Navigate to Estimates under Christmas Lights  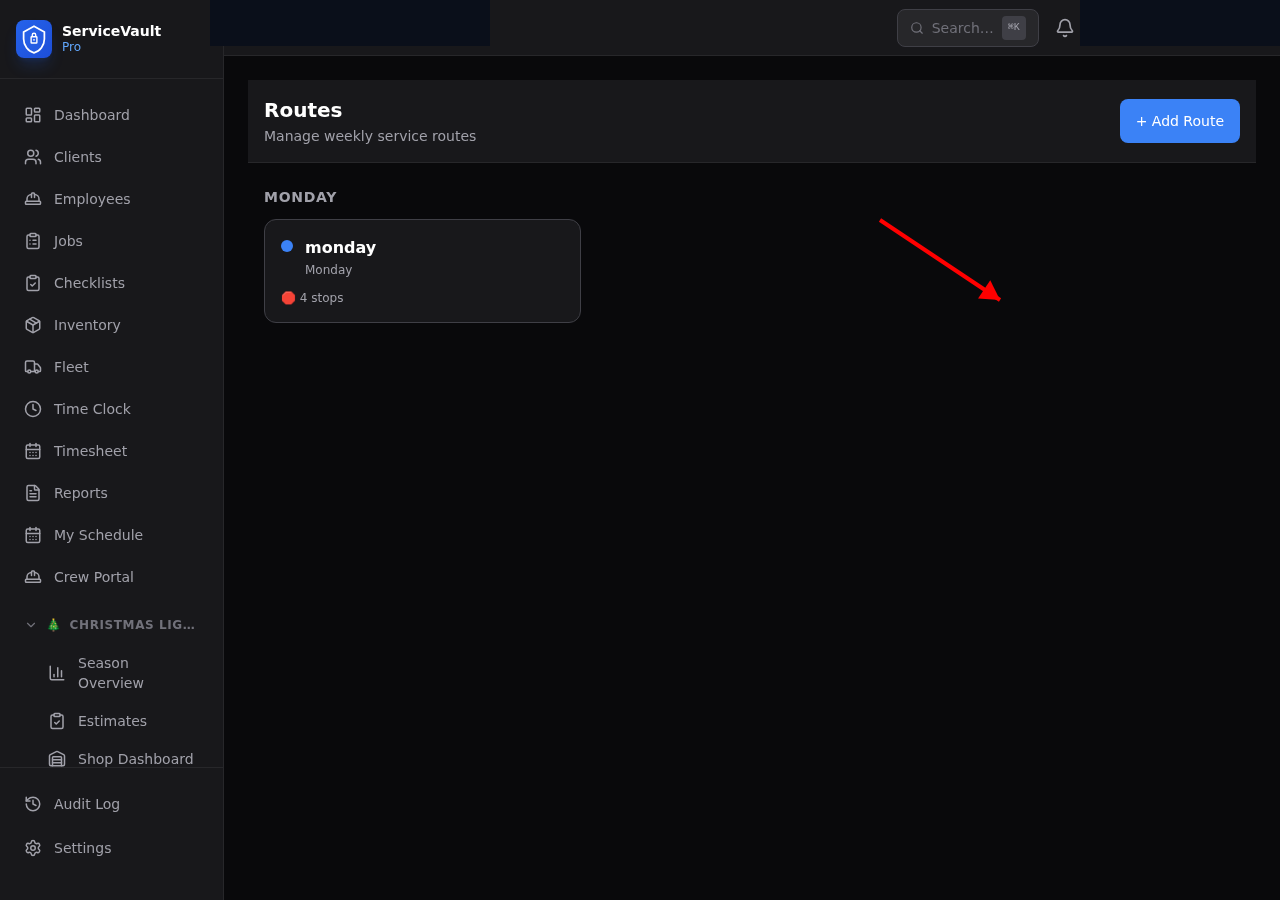tap(112, 721)
